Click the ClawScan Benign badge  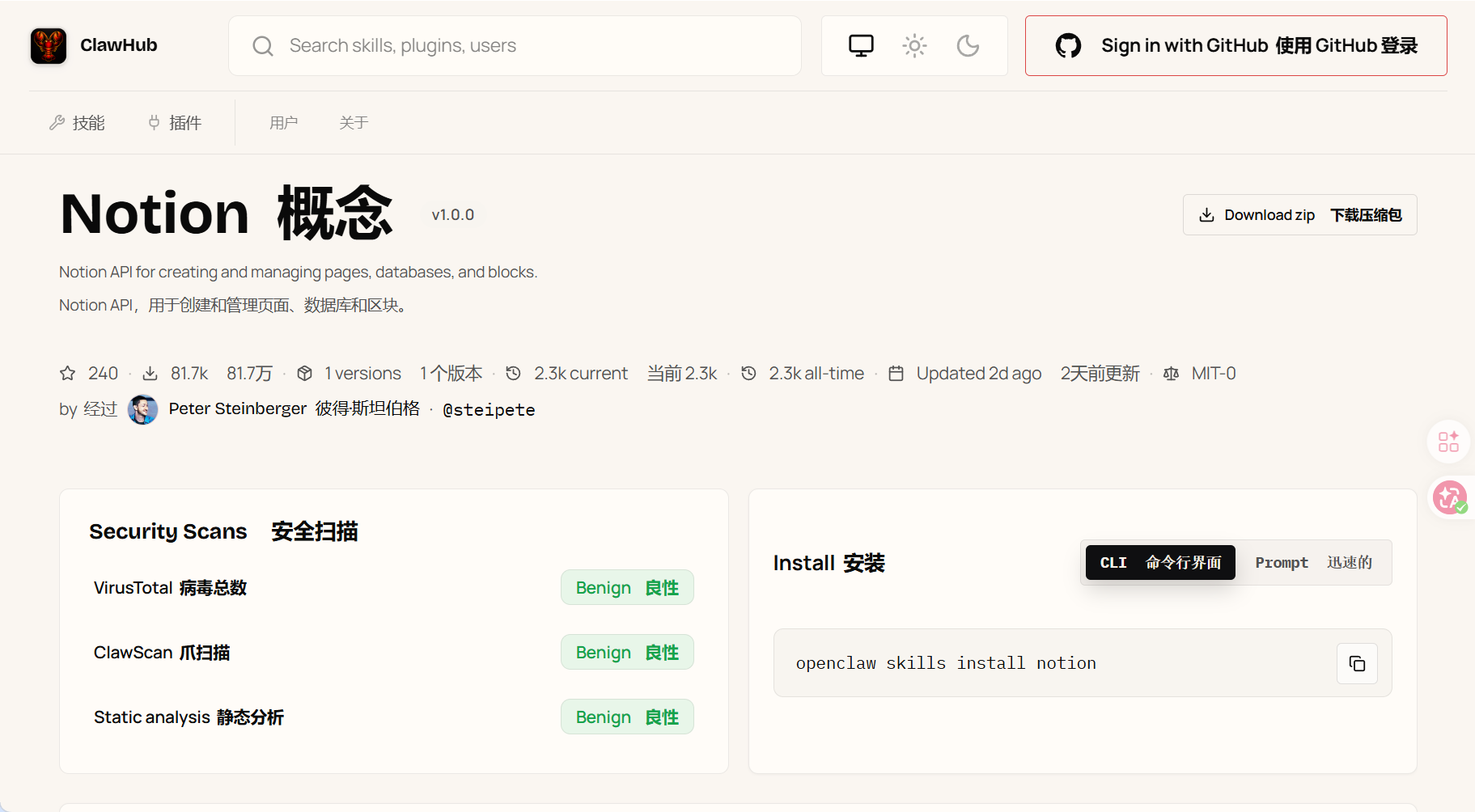point(627,652)
